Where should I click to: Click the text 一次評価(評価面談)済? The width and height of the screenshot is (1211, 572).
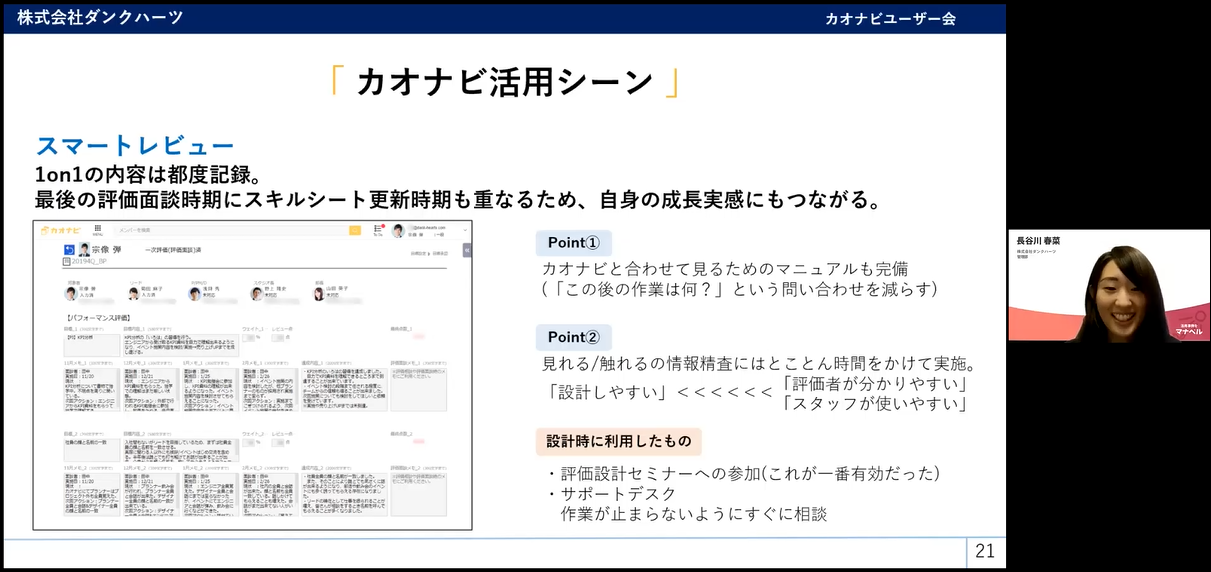pos(173,249)
